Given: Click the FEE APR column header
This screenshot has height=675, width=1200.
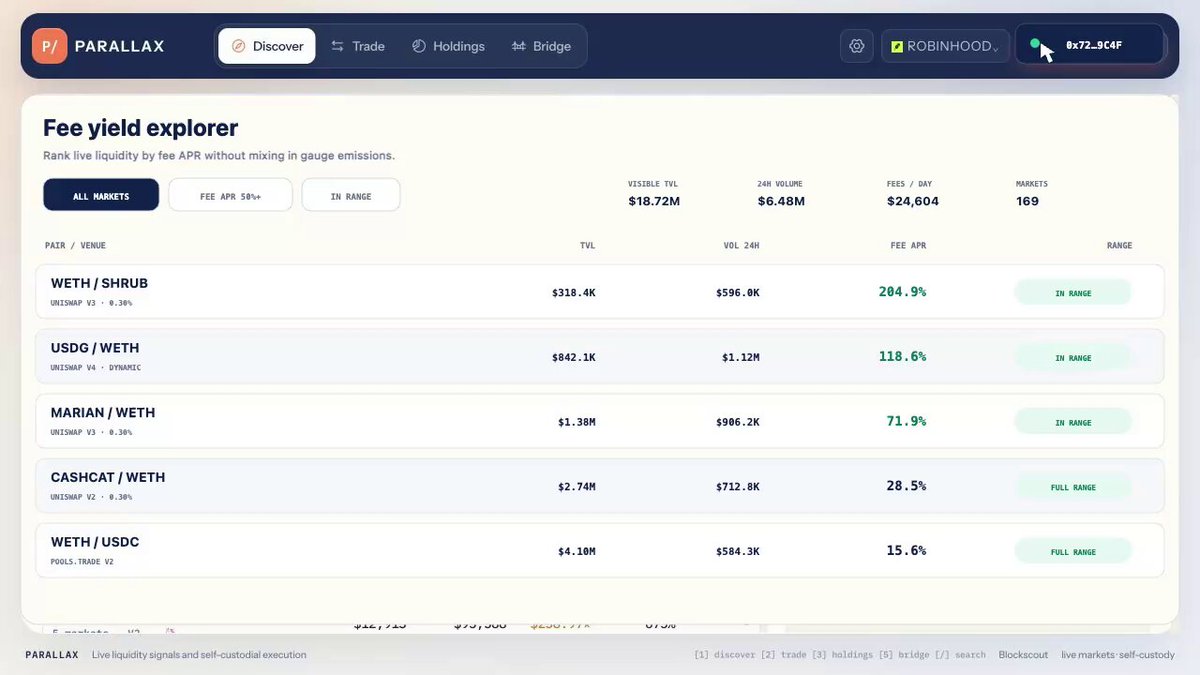Looking at the screenshot, I should tap(908, 246).
